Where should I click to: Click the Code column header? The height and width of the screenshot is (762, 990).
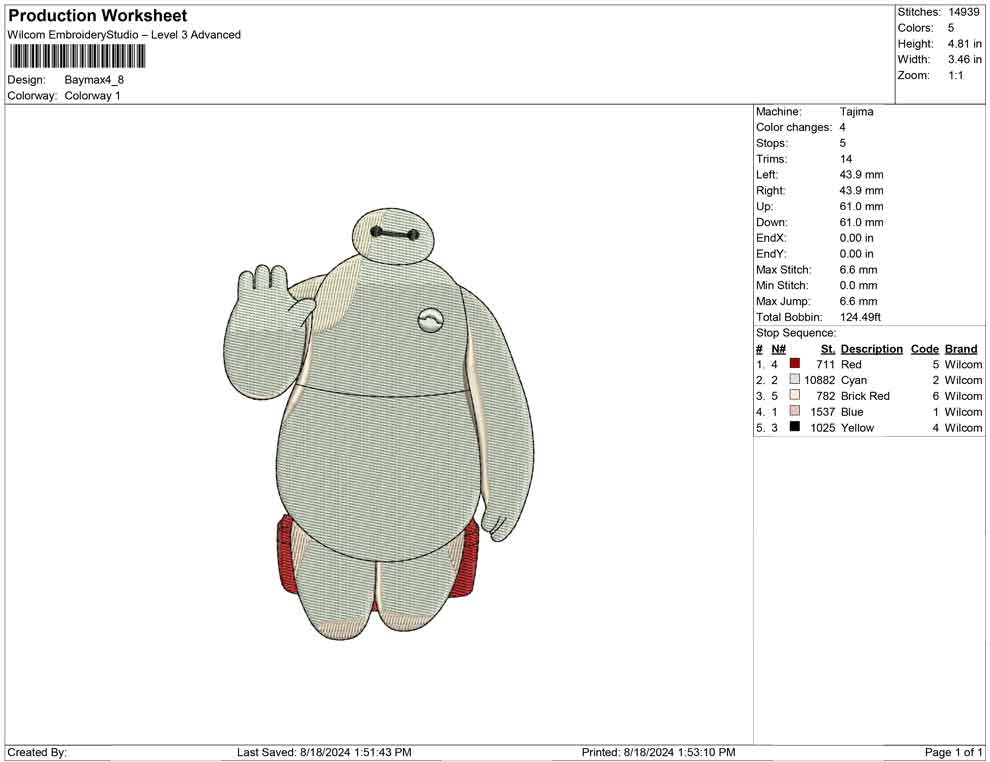[924, 349]
